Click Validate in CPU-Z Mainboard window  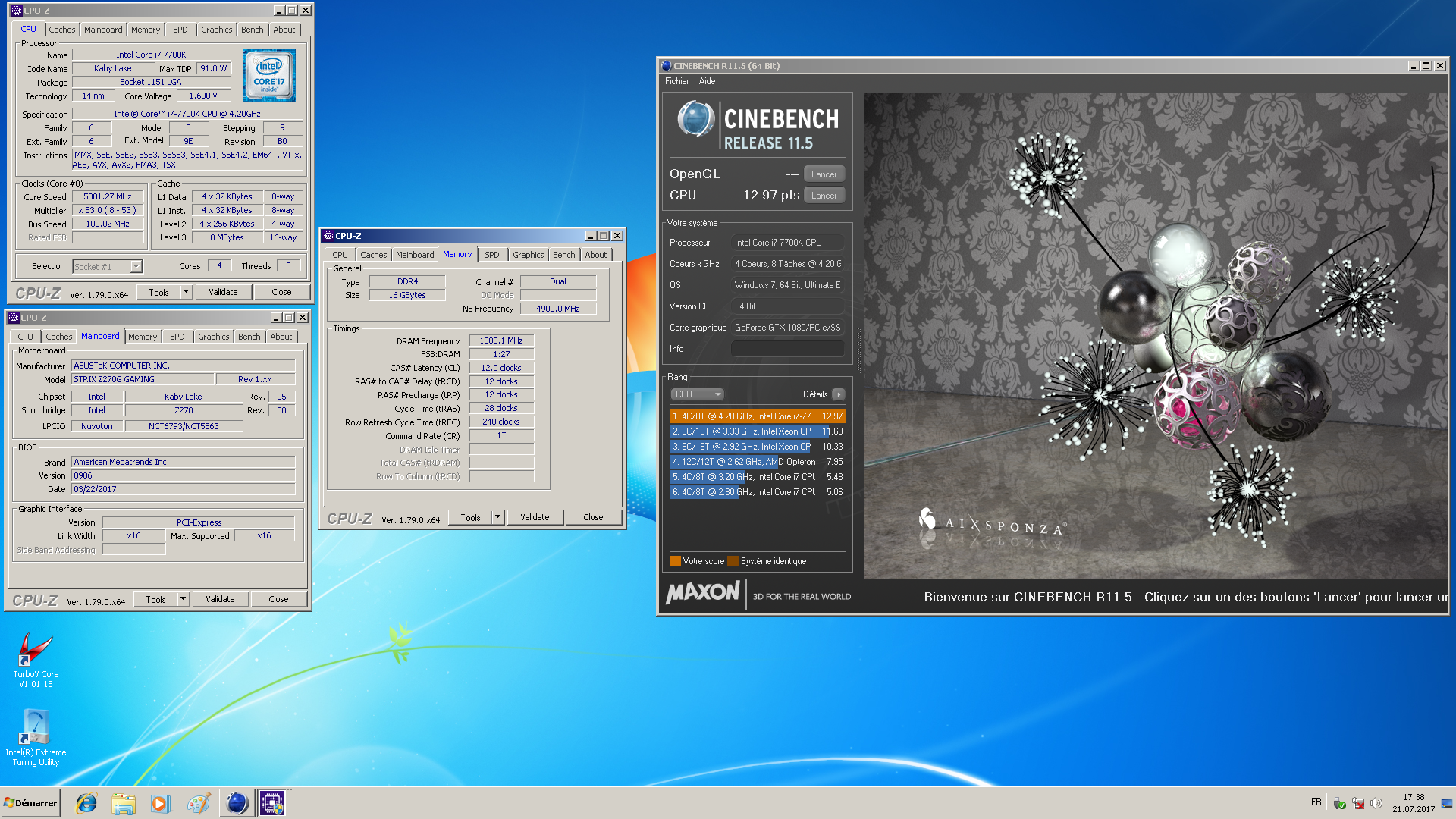pyautogui.click(x=220, y=599)
